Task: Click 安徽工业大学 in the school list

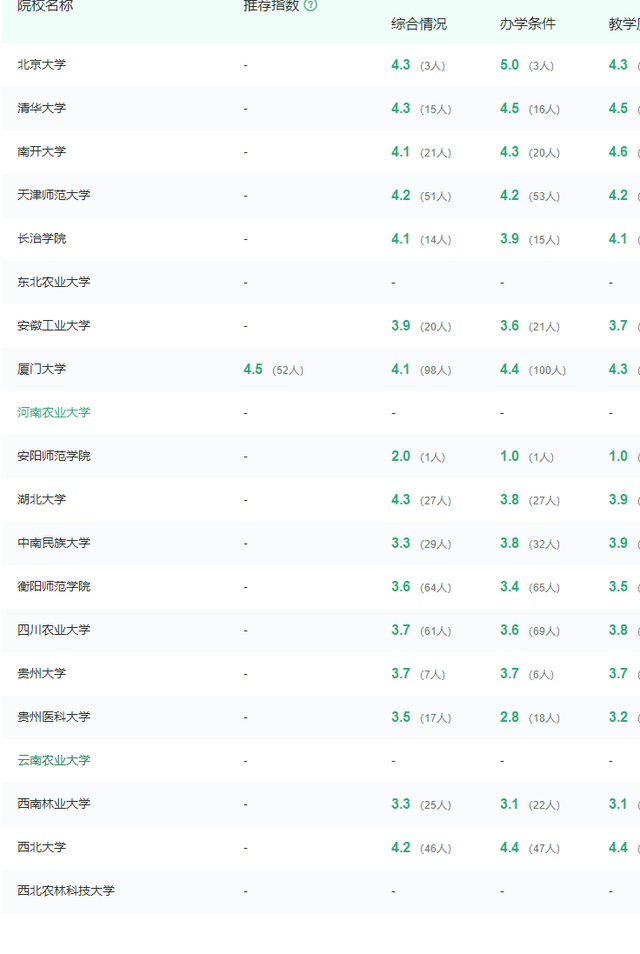Action: coord(54,326)
